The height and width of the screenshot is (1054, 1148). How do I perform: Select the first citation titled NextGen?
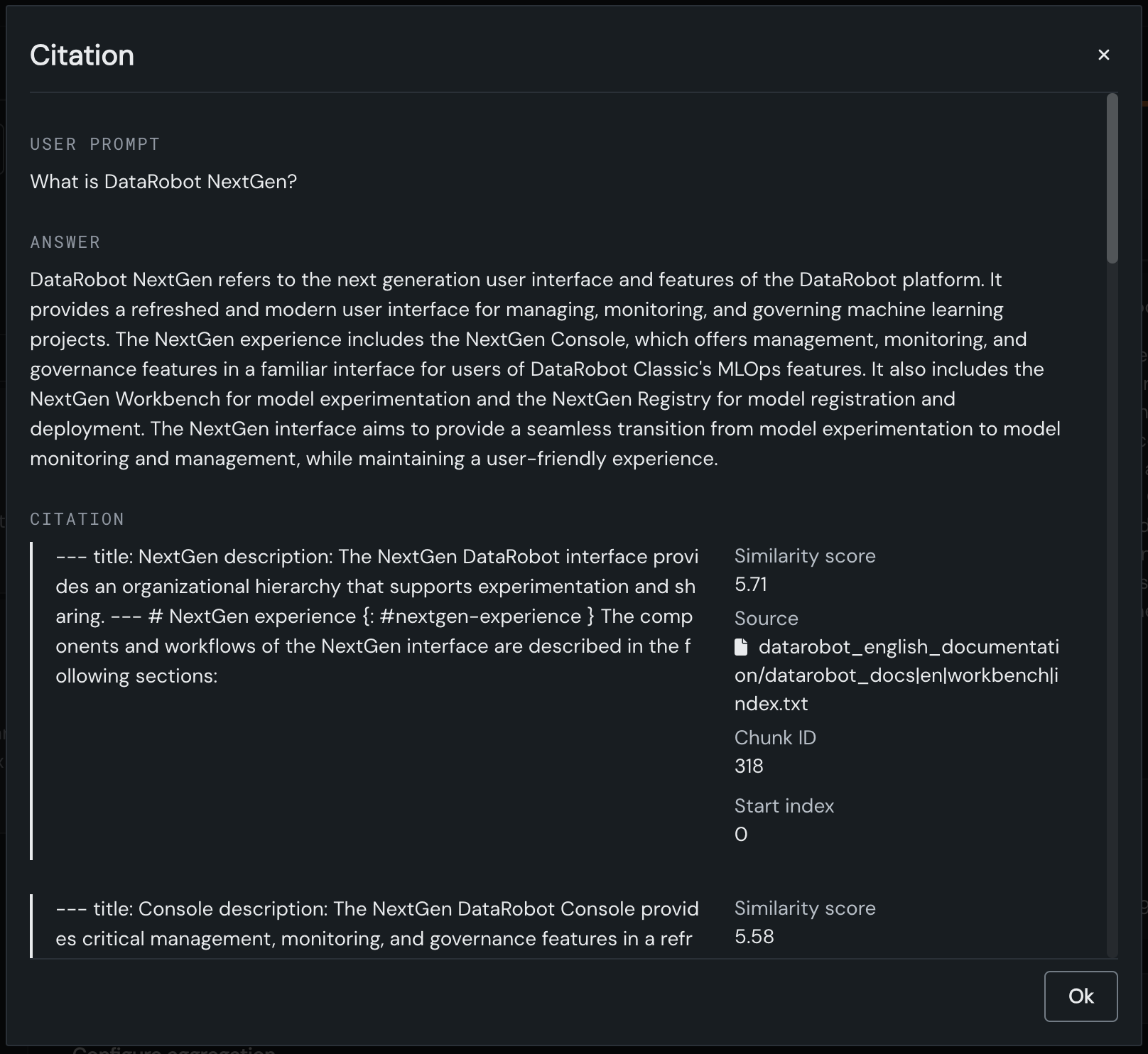click(377, 616)
